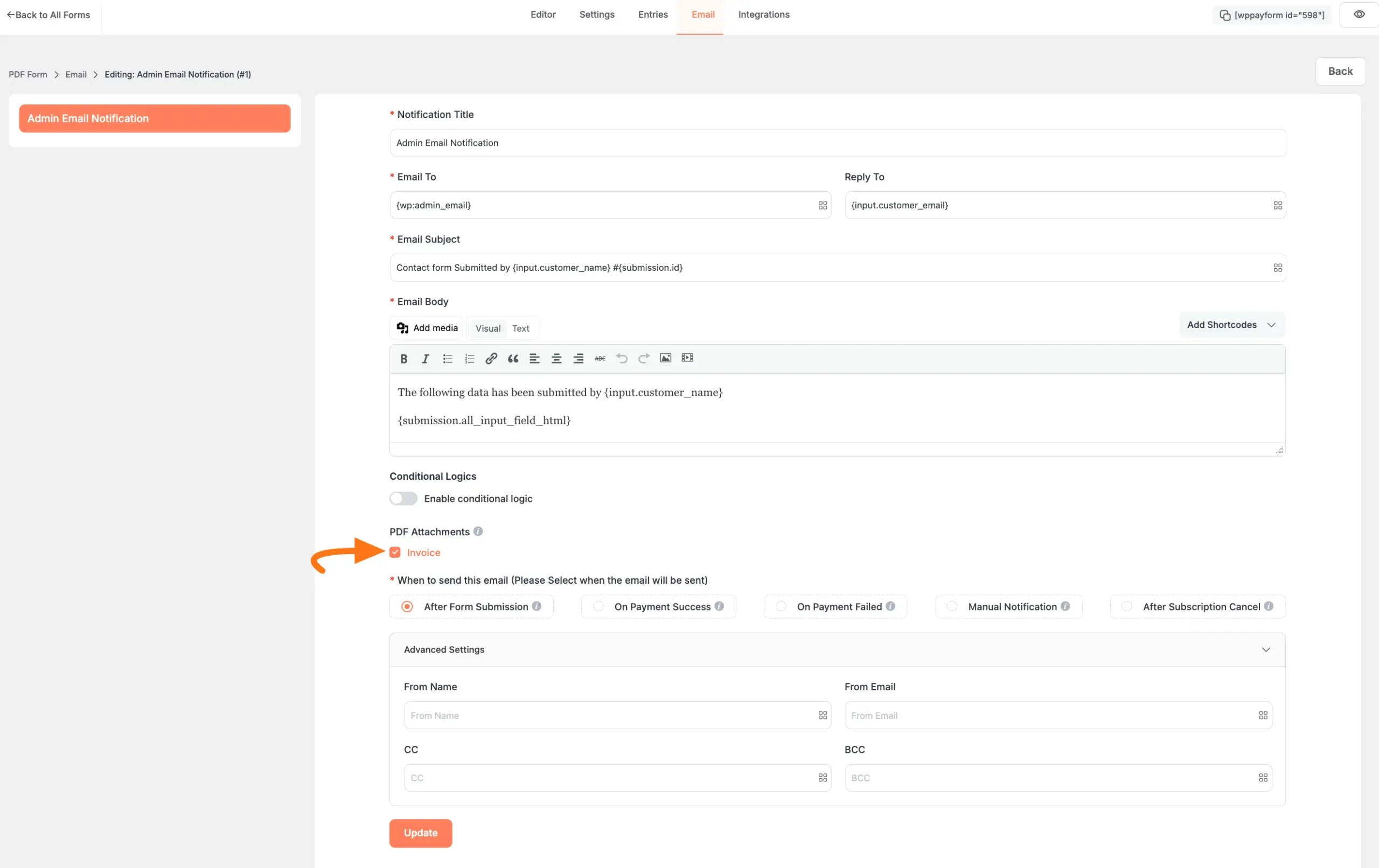Viewport: 1379px width, 868px height.
Task: Enable conditional logic toggle
Action: (x=403, y=498)
